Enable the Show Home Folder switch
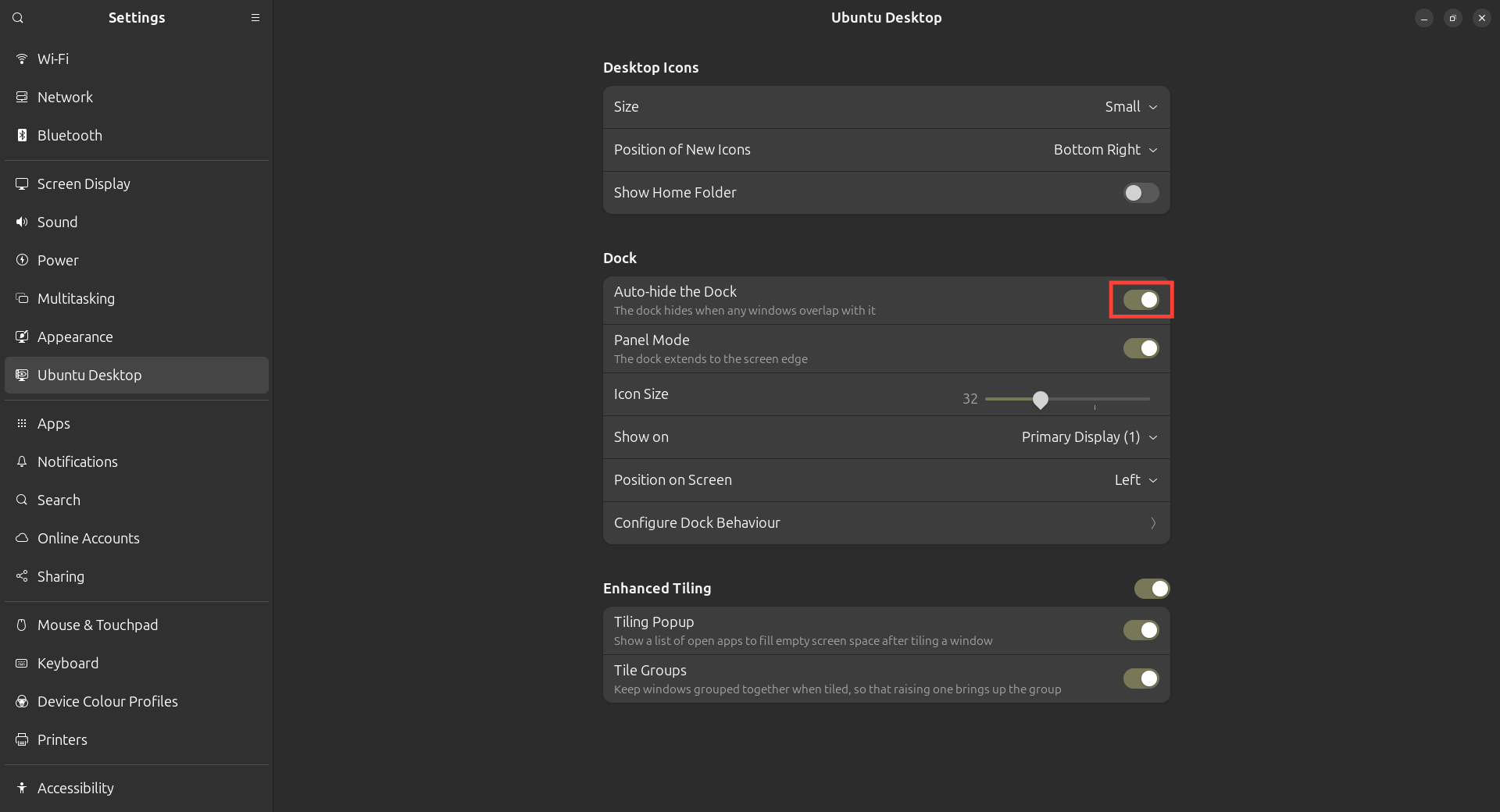The width and height of the screenshot is (1500, 812). tap(1141, 193)
